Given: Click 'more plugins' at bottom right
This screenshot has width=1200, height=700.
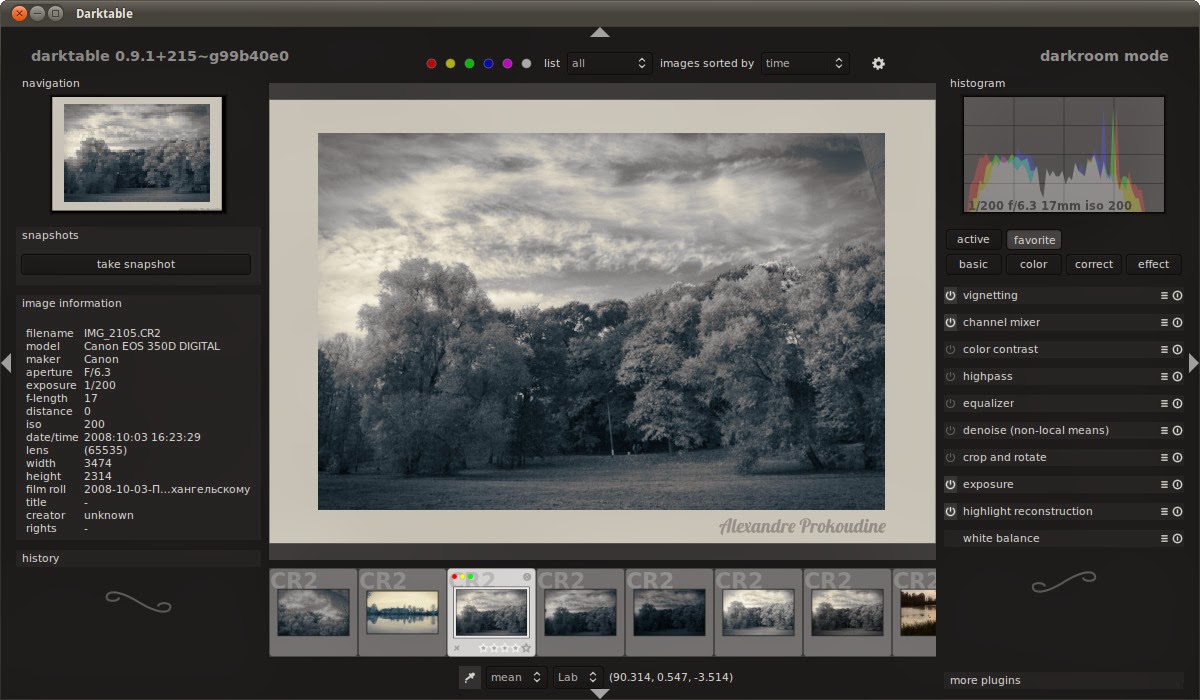Looking at the screenshot, I should 985,680.
